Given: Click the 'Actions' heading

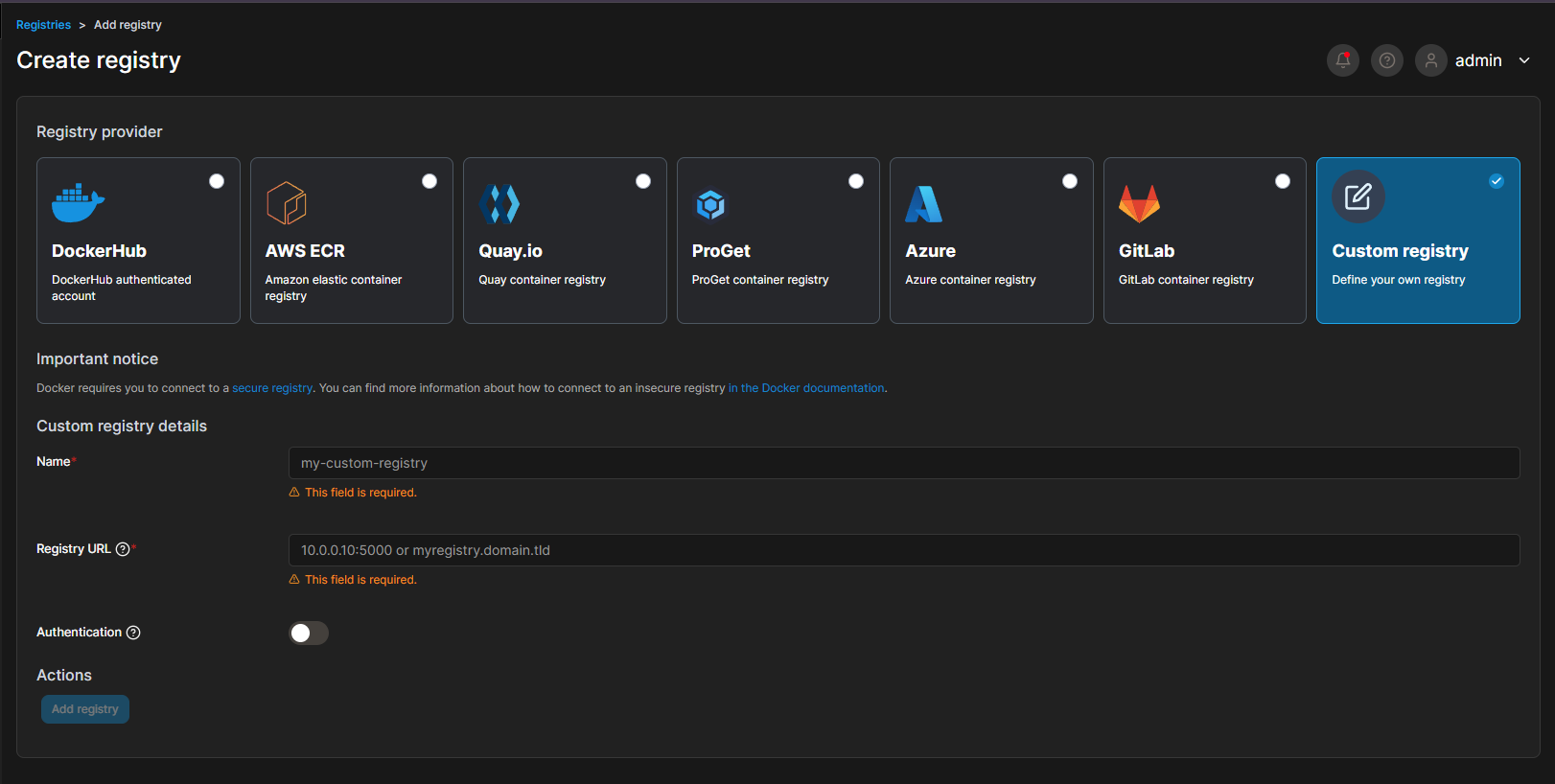Looking at the screenshot, I should coord(64,676).
